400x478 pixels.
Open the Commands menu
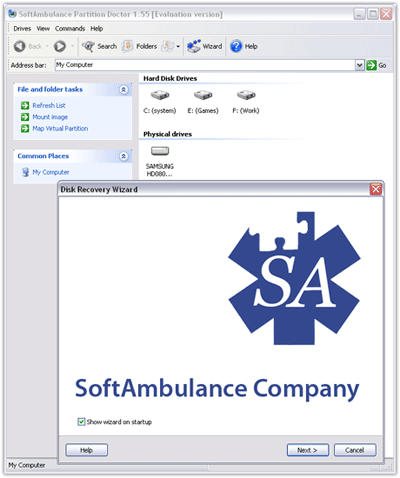click(70, 29)
